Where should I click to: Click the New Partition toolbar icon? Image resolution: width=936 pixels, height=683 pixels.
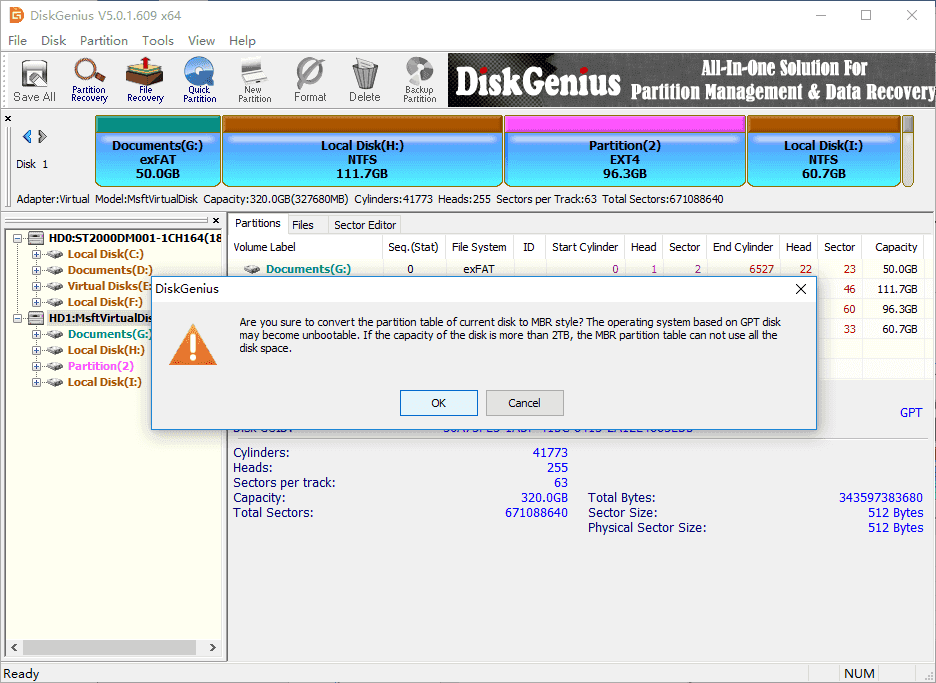(x=255, y=79)
